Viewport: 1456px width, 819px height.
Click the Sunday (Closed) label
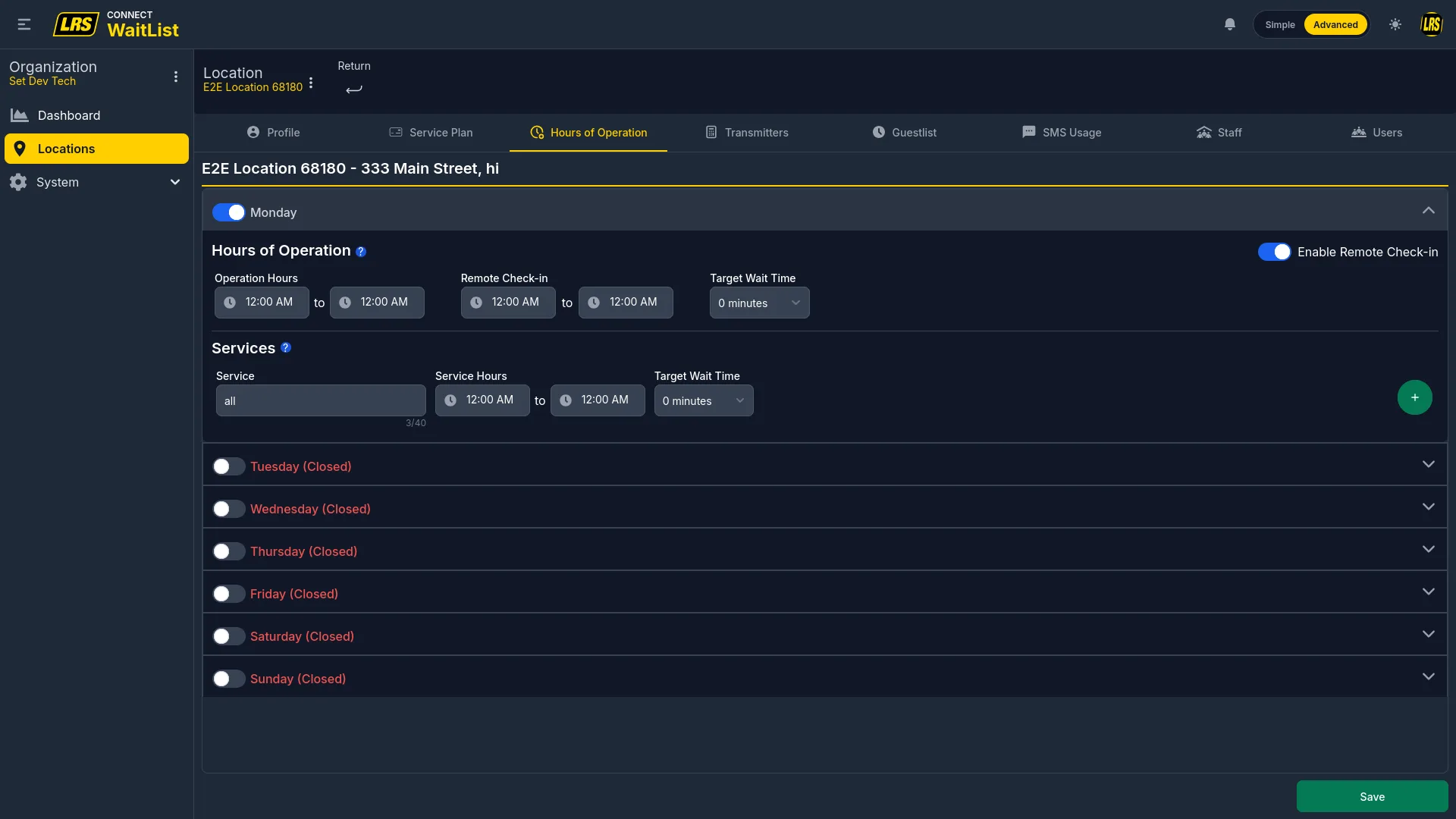(298, 679)
